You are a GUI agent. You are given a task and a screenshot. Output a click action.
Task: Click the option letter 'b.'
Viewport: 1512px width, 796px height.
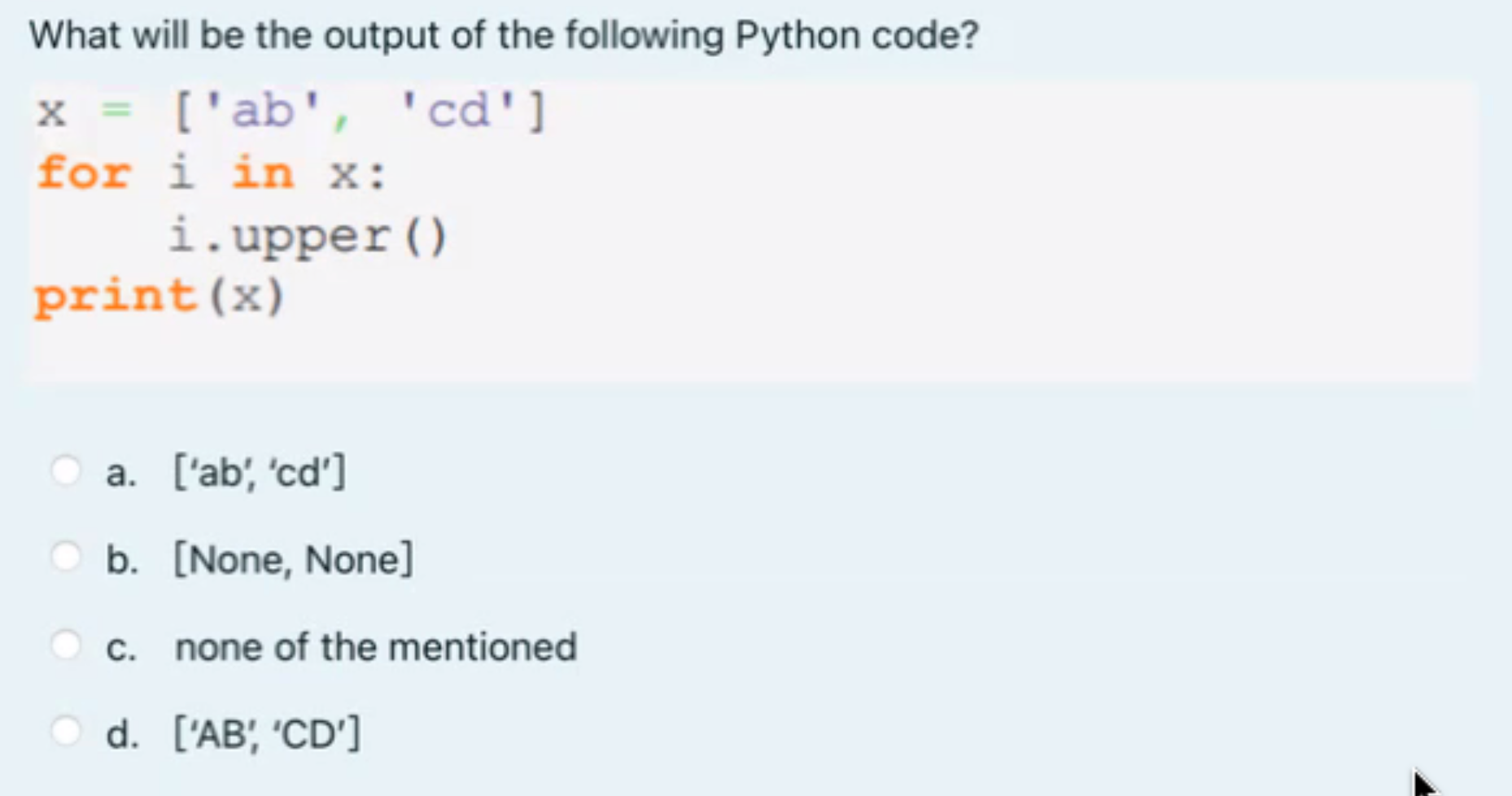(x=122, y=560)
